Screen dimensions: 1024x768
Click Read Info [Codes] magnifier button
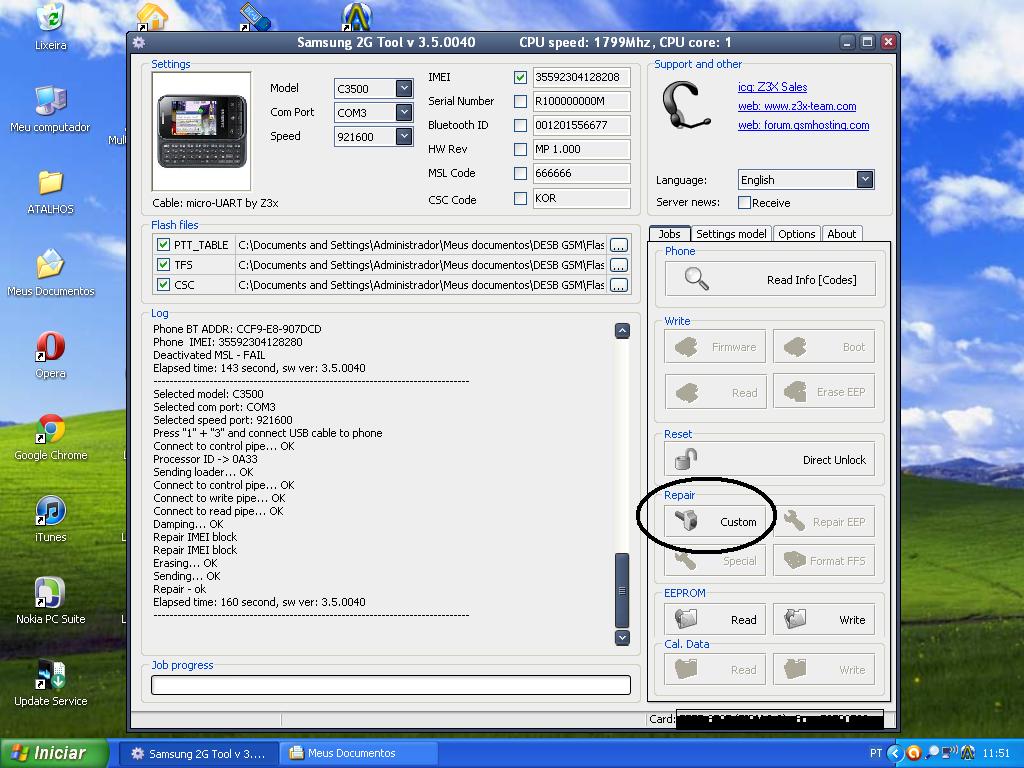point(770,280)
